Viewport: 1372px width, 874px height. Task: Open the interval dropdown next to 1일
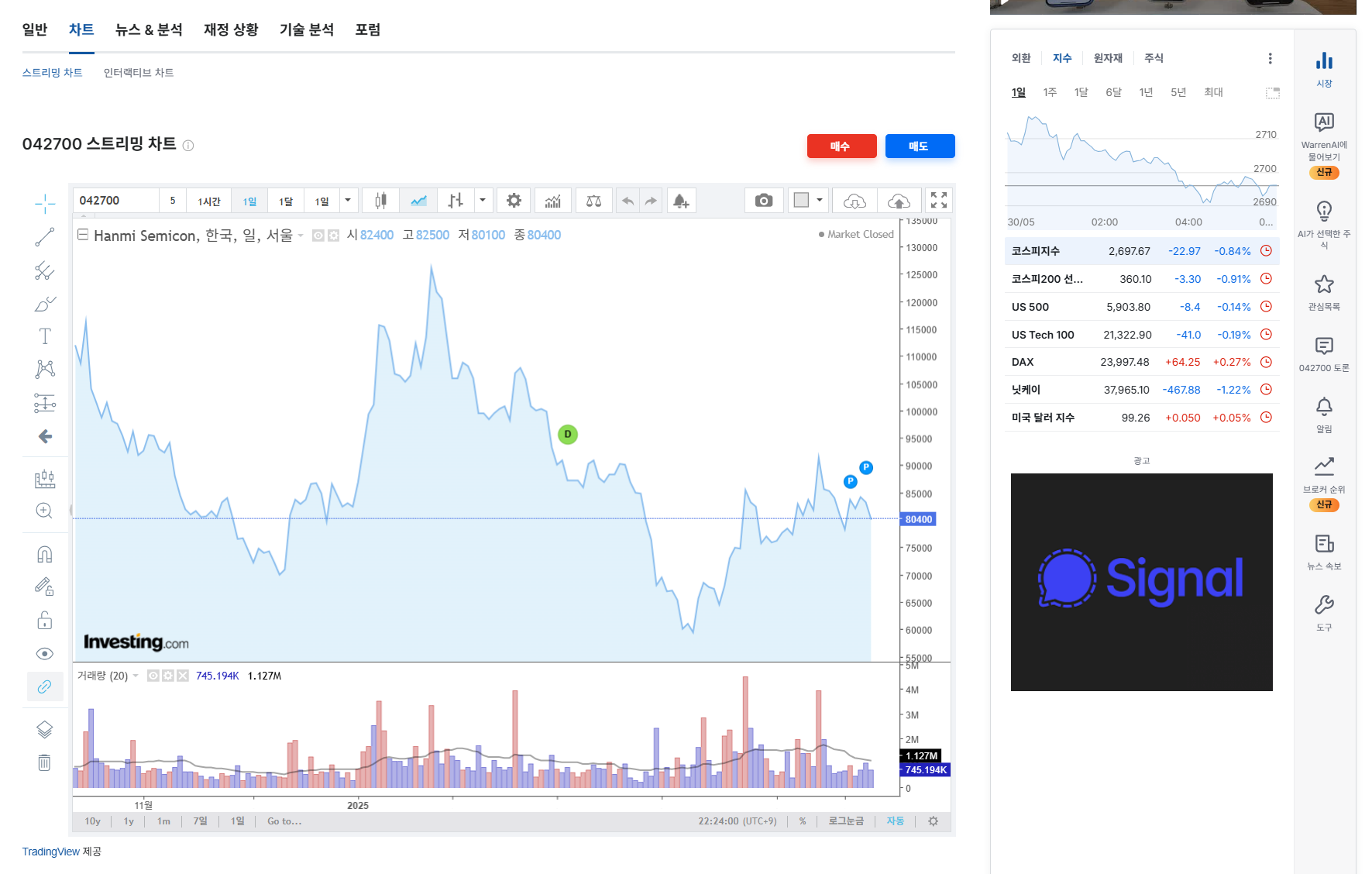[348, 200]
